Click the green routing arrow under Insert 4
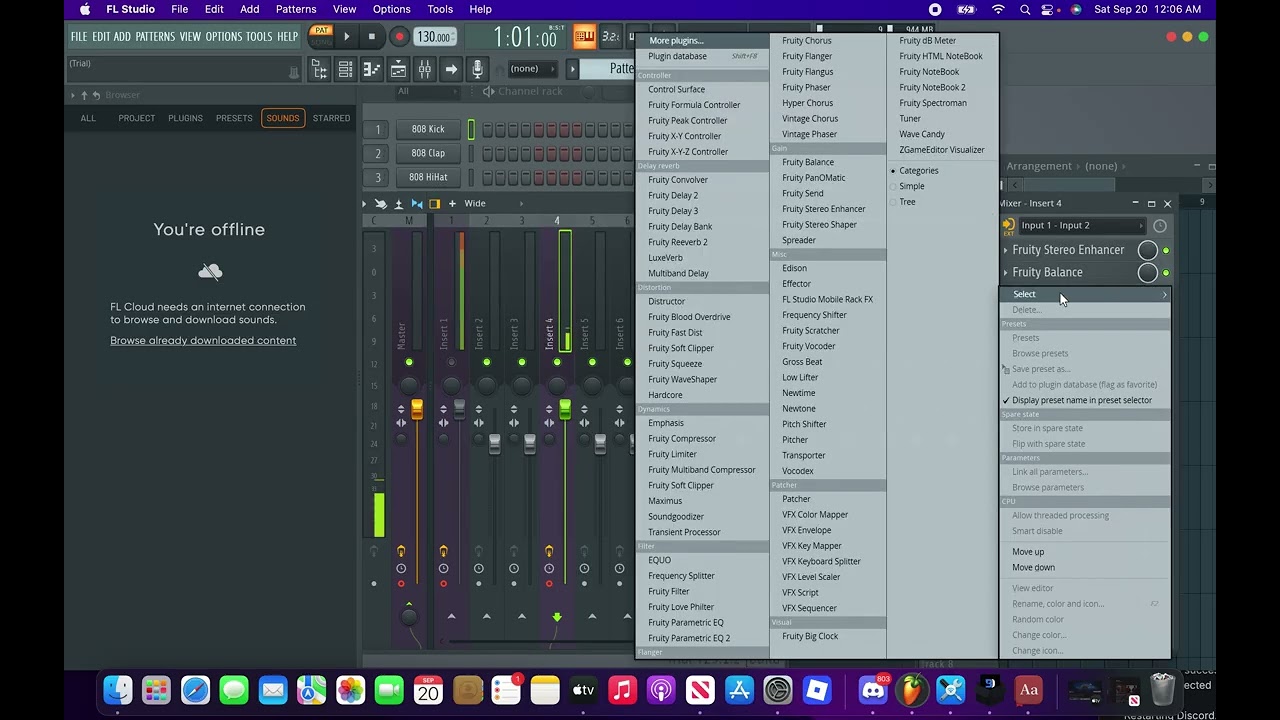Screen dimensions: 1280x720 click(557, 616)
